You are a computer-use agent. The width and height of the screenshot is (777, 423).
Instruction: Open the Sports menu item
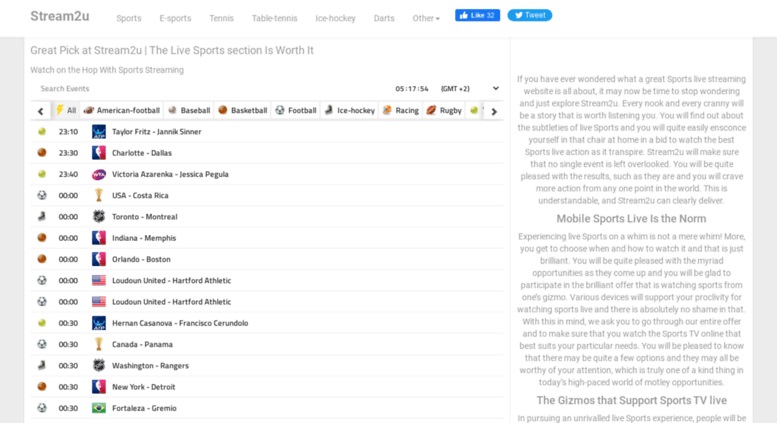[x=129, y=18]
